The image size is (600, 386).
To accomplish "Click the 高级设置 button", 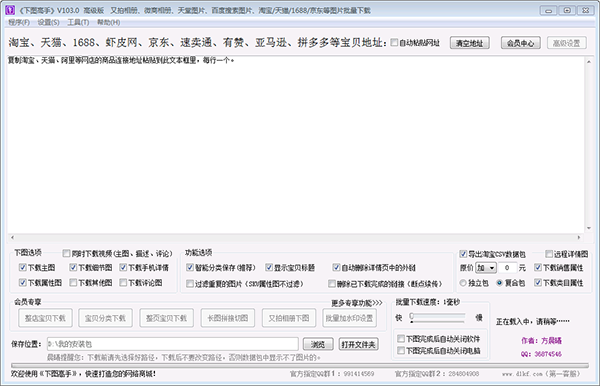I will 566,43.
